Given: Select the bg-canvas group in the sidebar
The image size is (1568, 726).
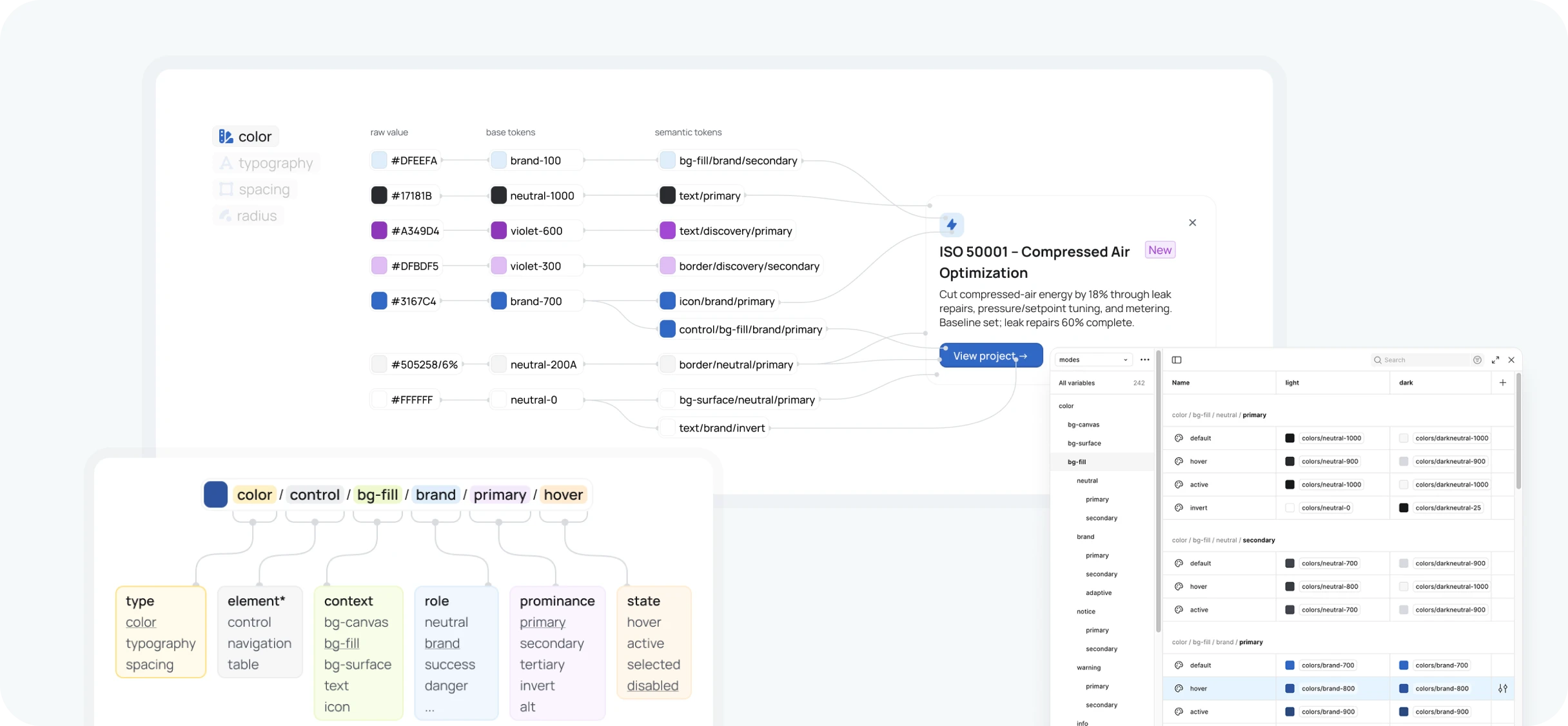Looking at the screenshot, I should pos(1083,424).
